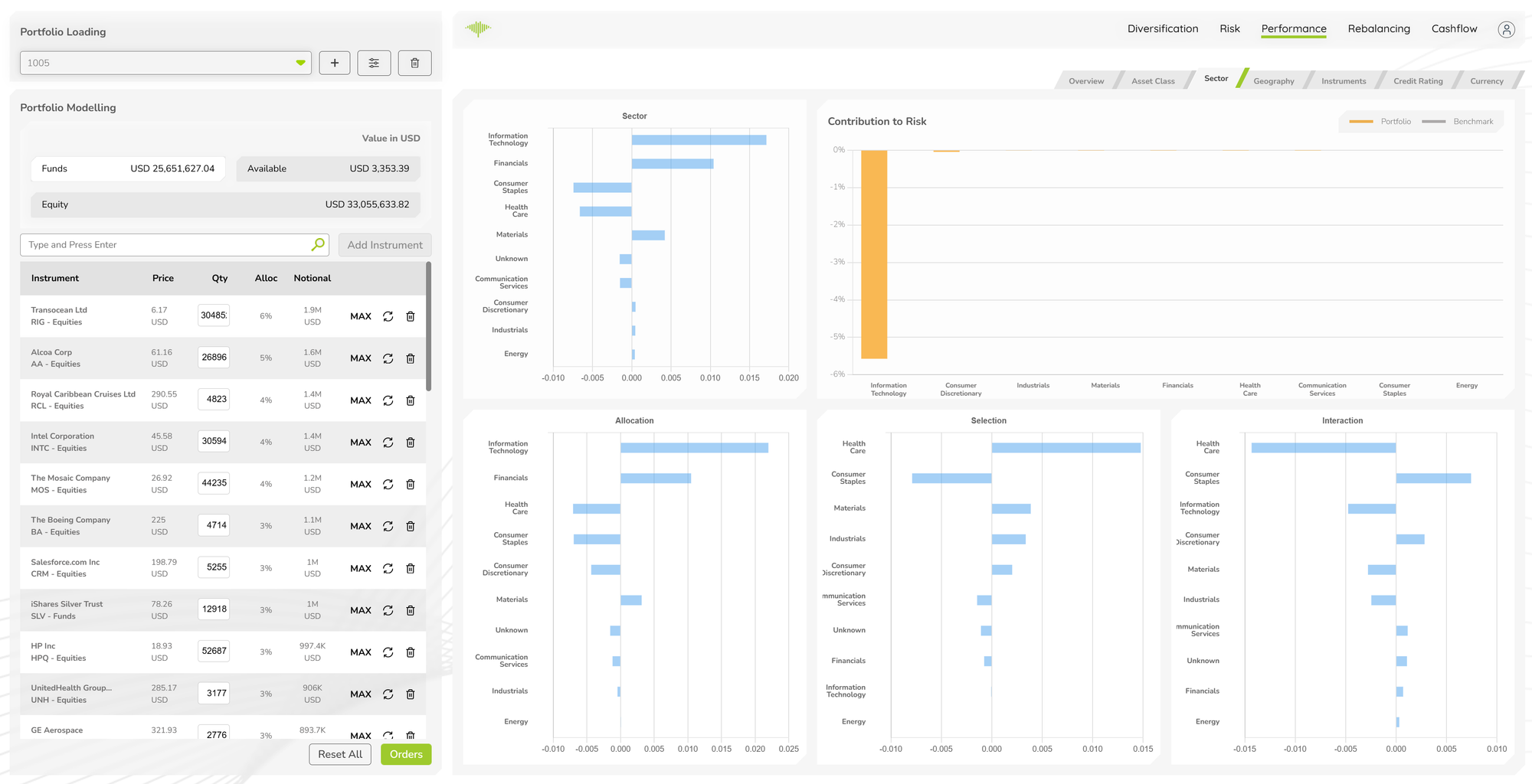Delete the Intel Corporation row via trash icon
The width and height of the screenshot is (1532, 784).
411,442
